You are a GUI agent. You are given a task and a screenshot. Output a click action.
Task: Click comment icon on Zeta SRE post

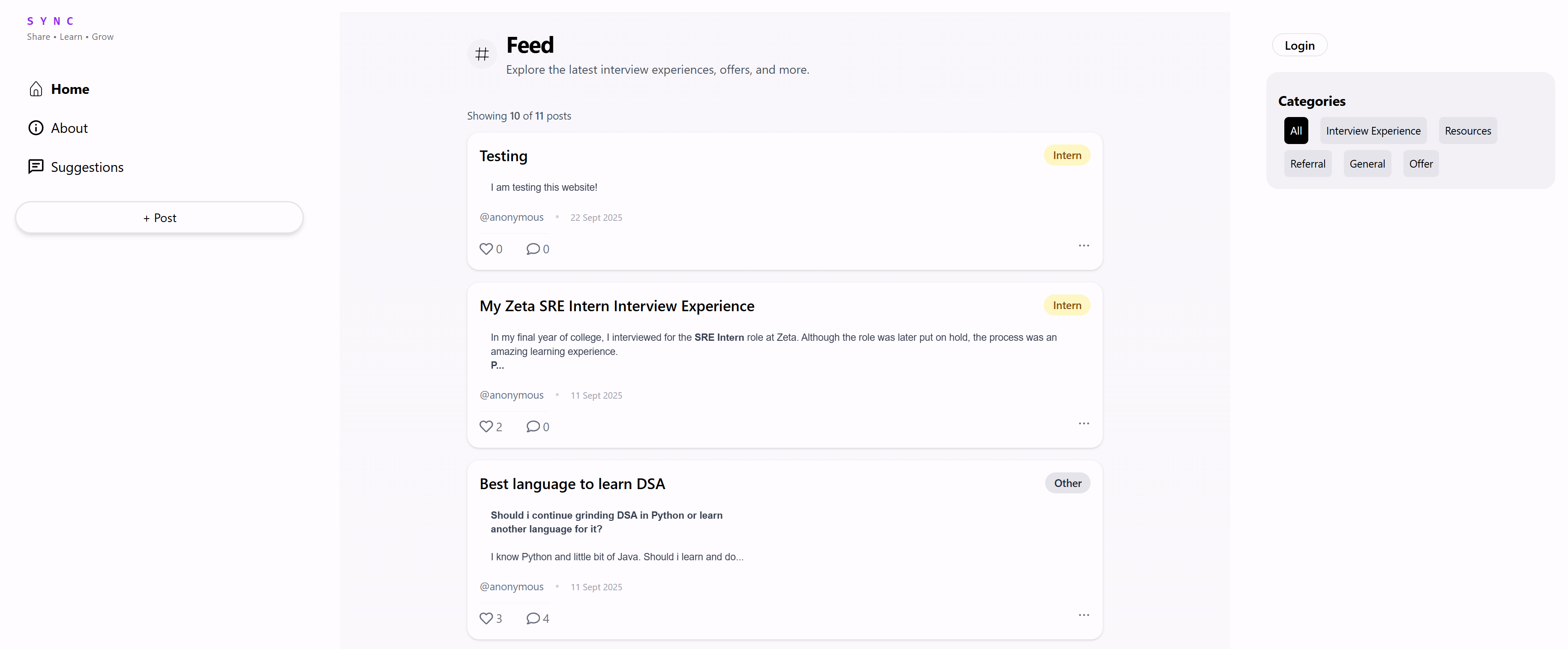533,426
